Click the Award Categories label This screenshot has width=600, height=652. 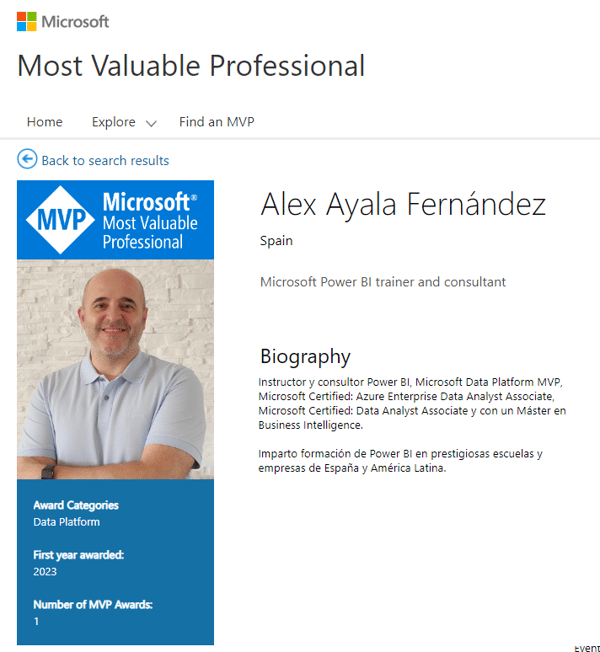76,505
